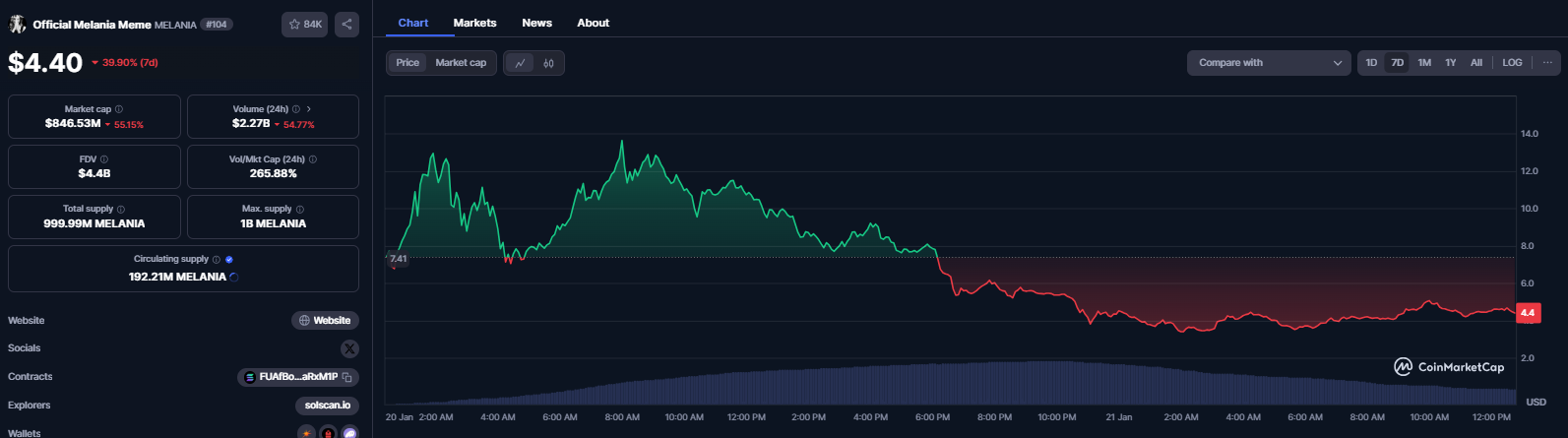This screenshot has height=438, width=1568.
Task: Click the verified checkmark badge for circulating supply
Action: pyautogui.click(x=229, y=260)
